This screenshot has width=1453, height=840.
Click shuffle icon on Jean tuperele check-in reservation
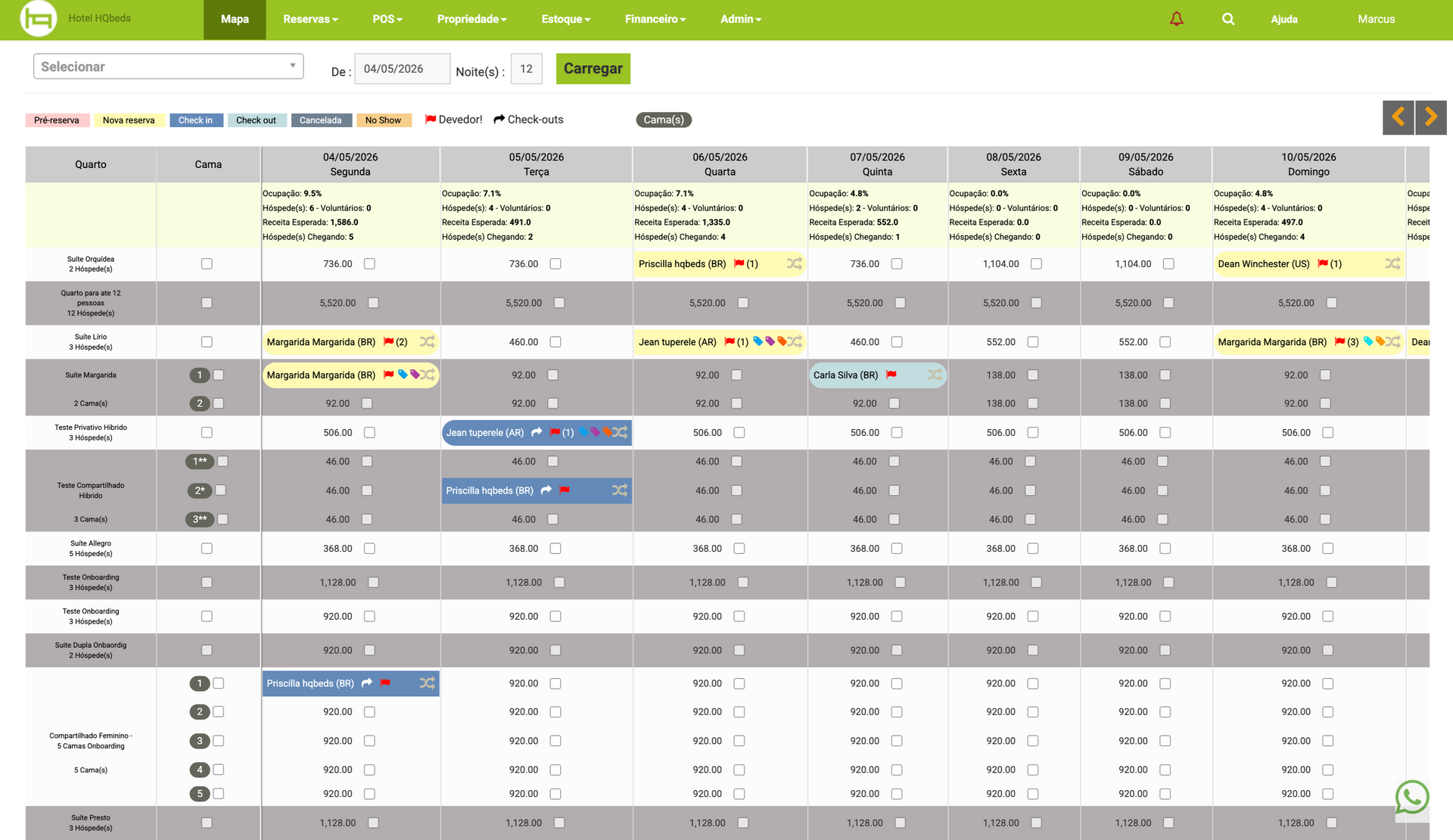(620, 432)
